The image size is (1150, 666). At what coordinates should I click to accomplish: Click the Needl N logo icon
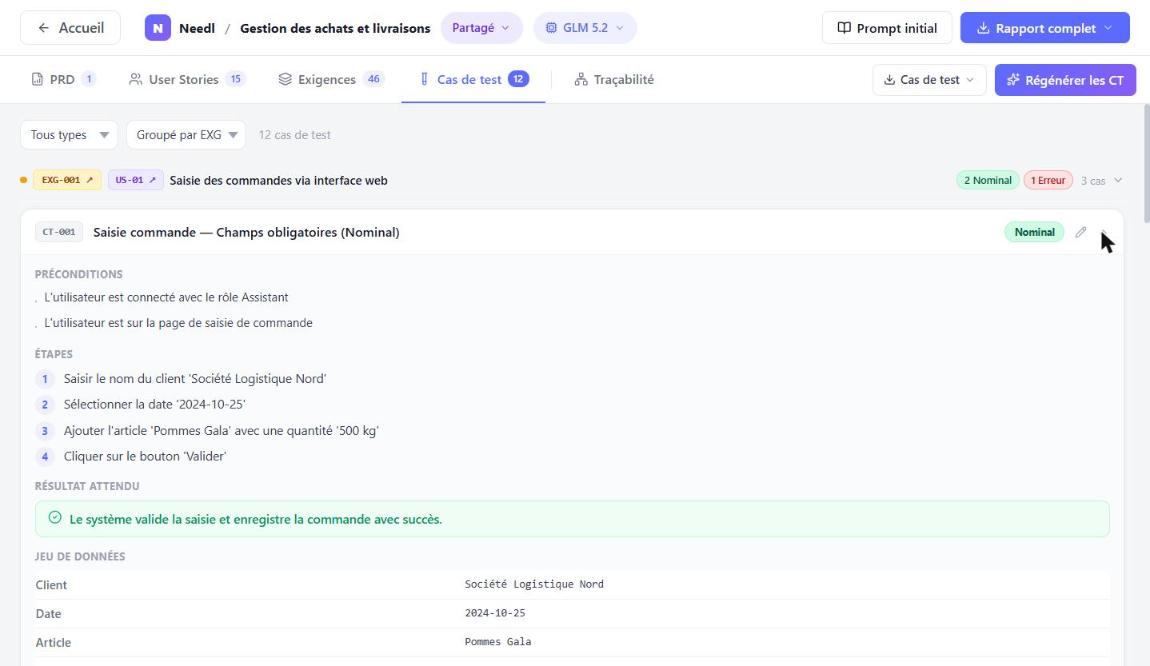coord(158,28)
